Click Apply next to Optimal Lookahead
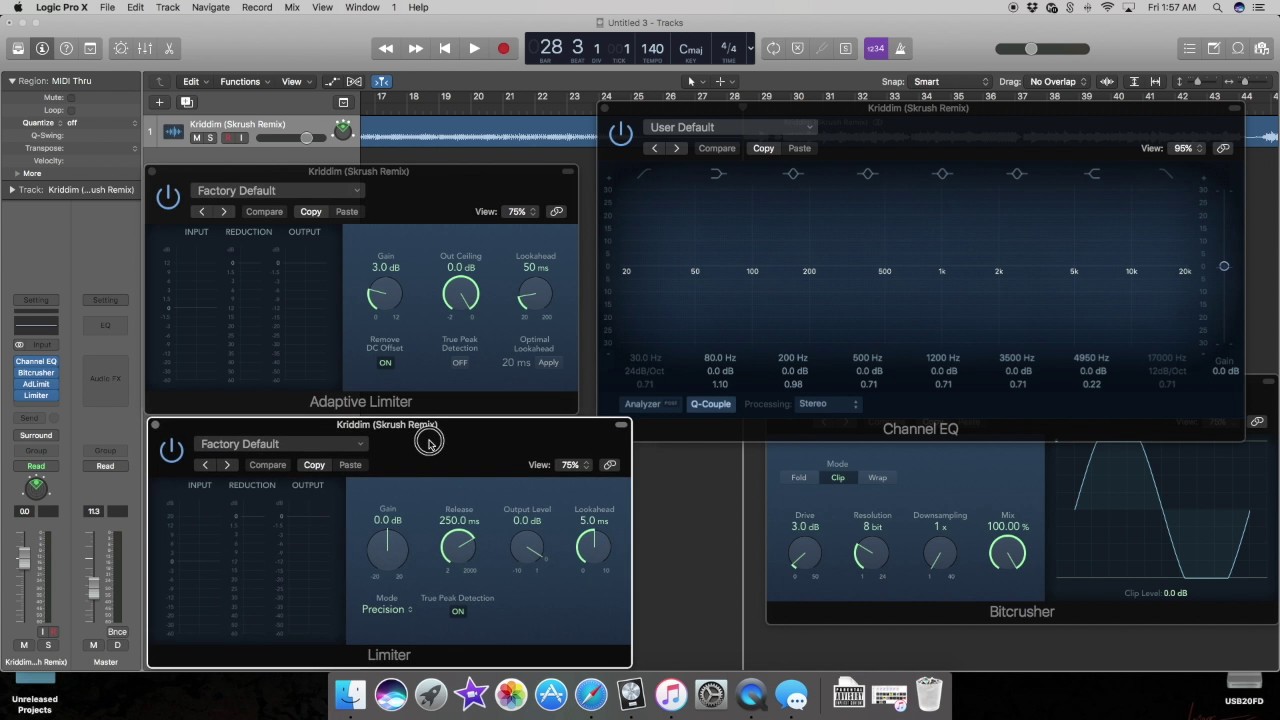Viewport: 1280px width, 720px height. (548, 363)
